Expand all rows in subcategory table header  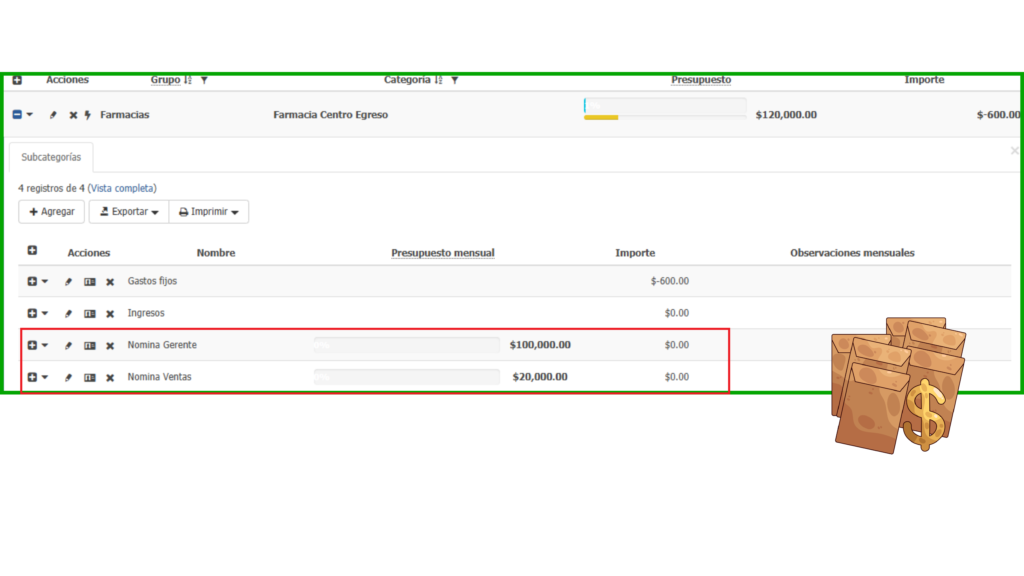coord(32,252)
